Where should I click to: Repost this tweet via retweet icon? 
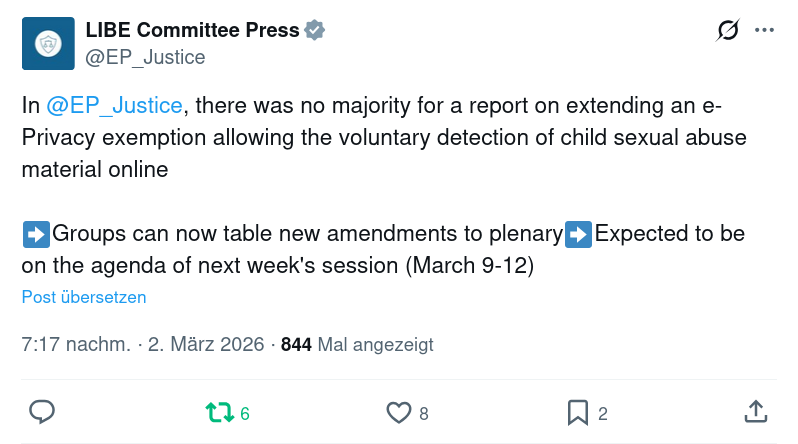tap(219, 412)
